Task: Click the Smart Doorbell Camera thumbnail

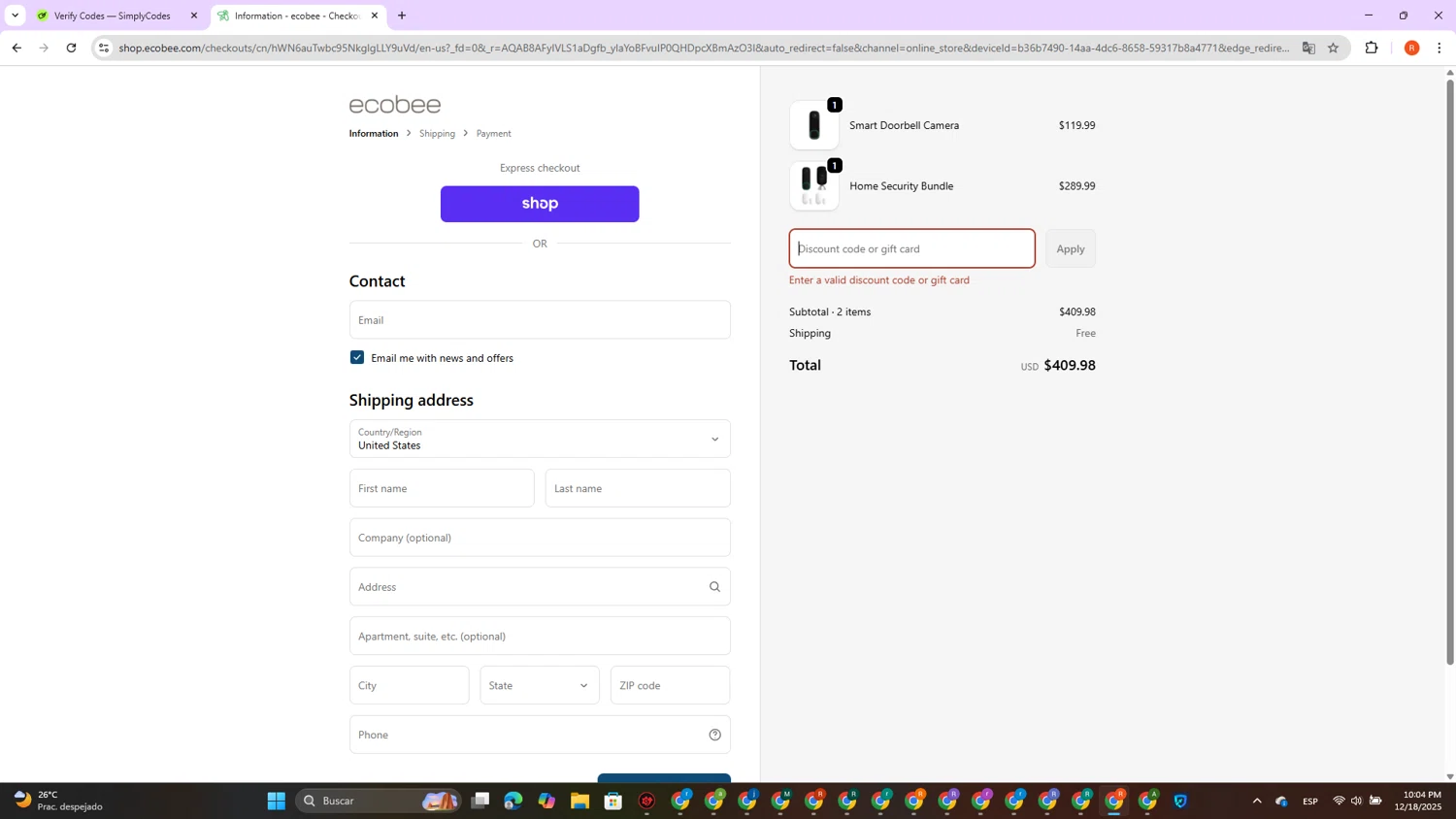Action: tap(814, 125)
